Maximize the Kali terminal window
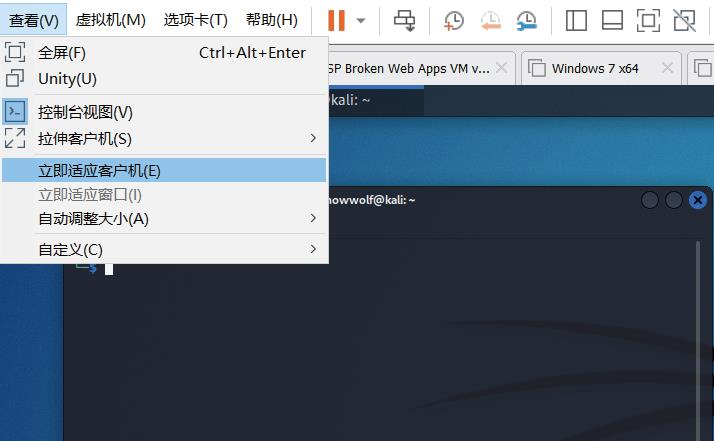The width and height of the screenshot is (714, 441). pos(673,200)
